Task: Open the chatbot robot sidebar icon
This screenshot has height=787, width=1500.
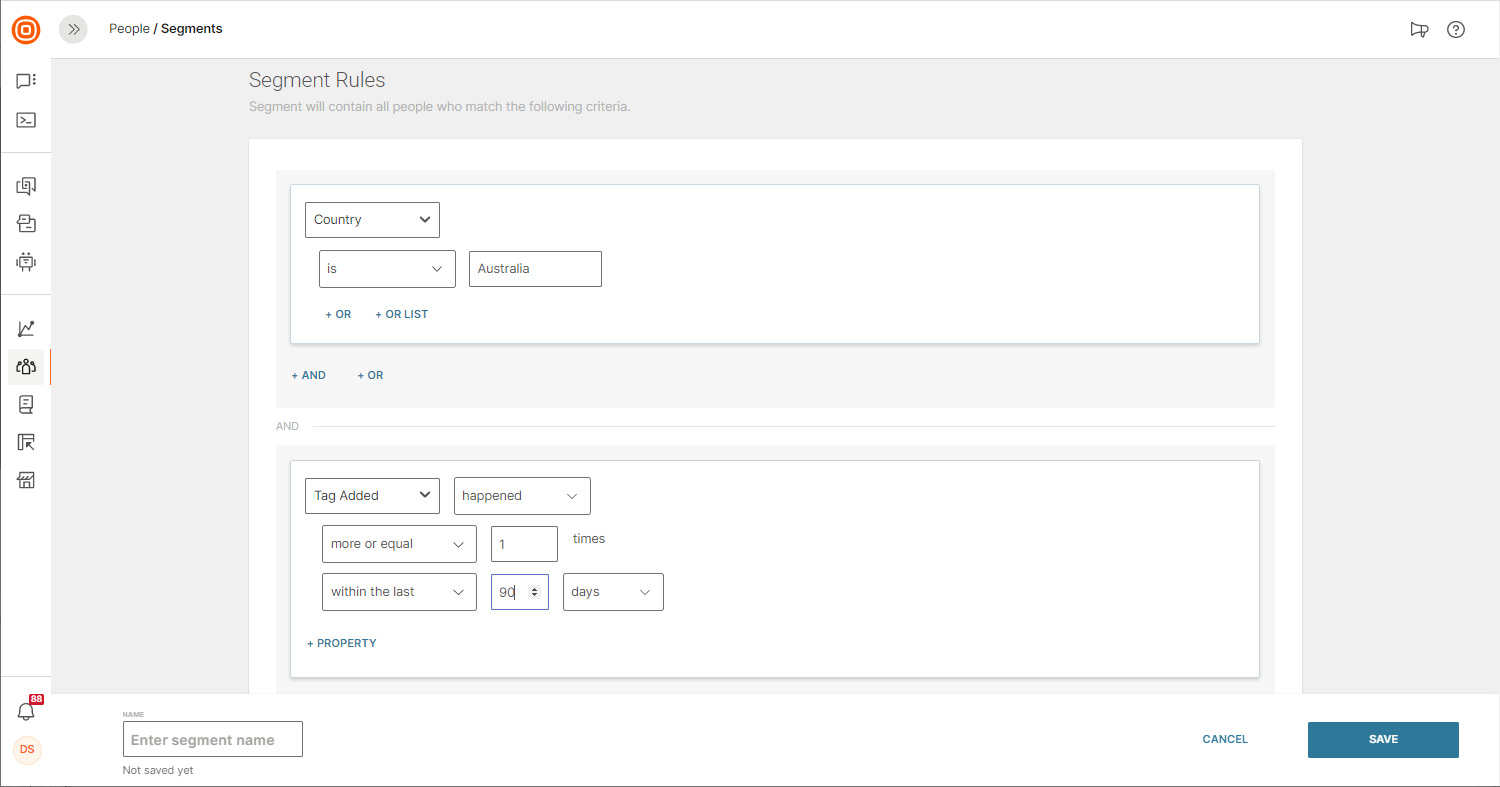Action: [26, 262]
